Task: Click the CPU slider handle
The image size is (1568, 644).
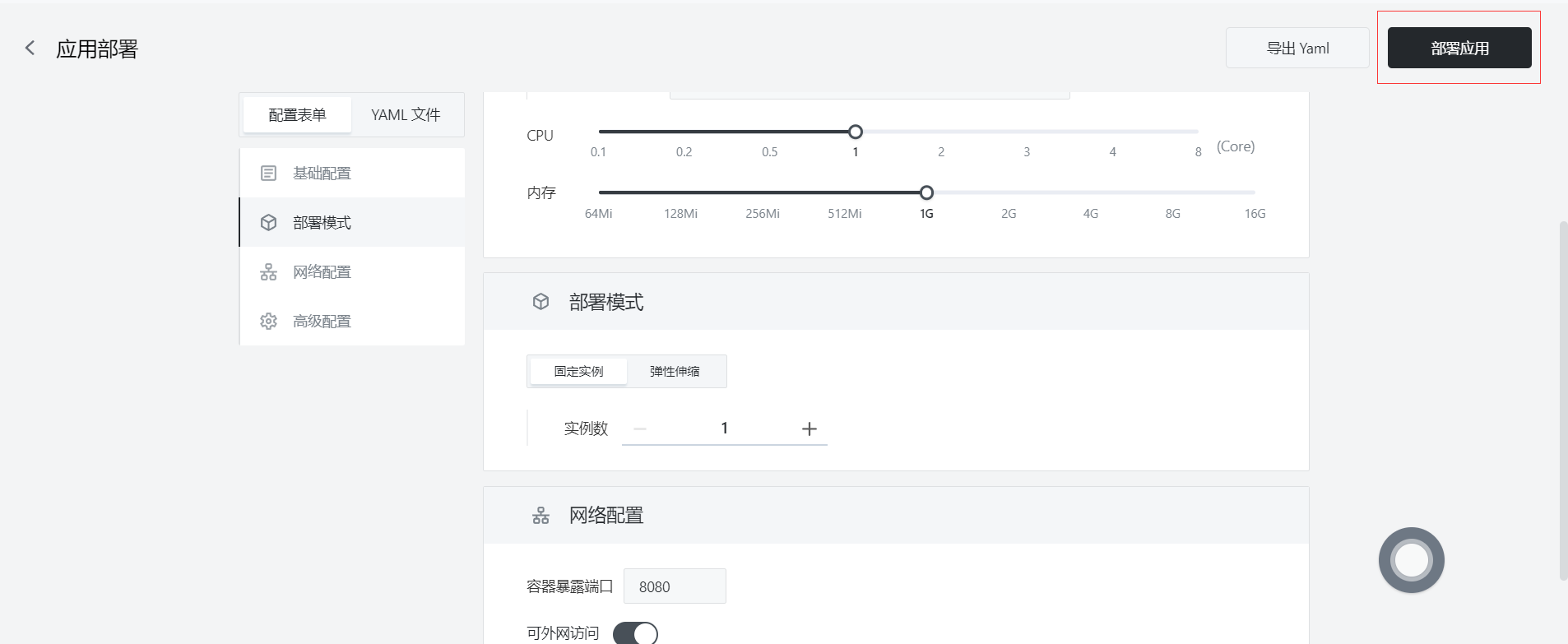Action: pyautogui.click(x=856, y=132)
